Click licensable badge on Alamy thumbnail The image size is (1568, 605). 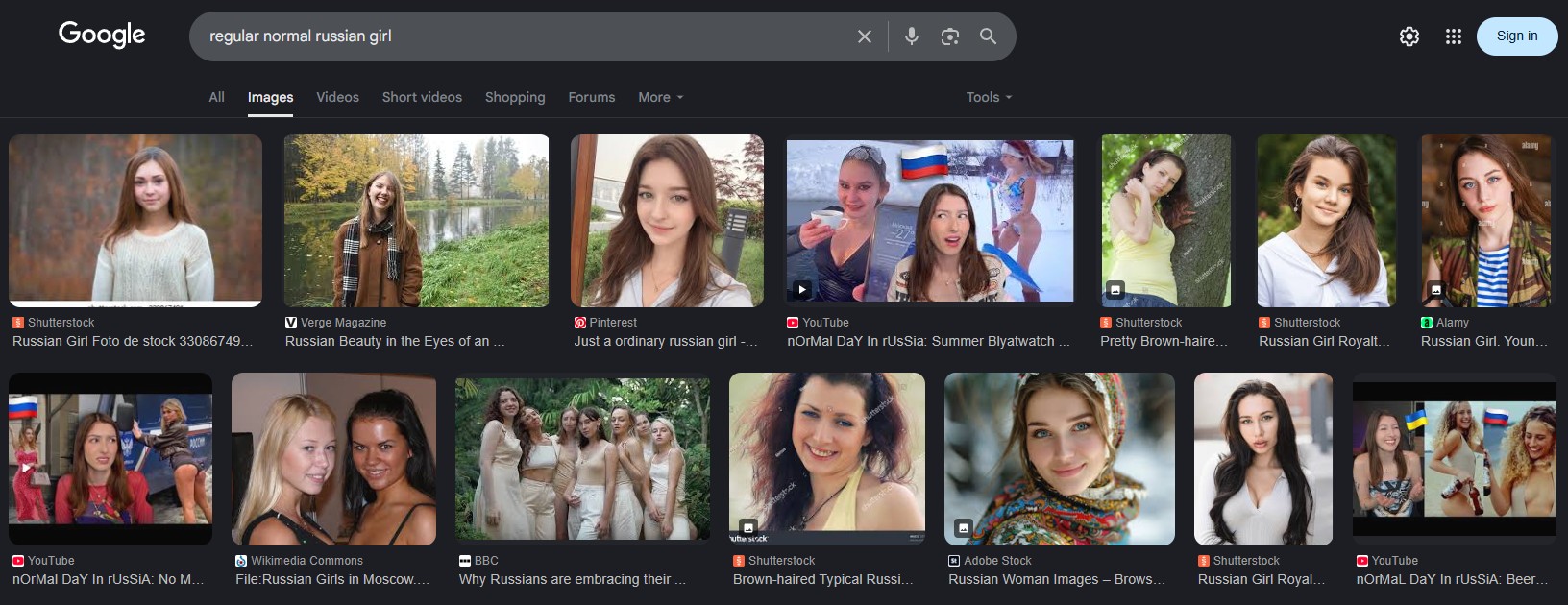click(1436, 289)
